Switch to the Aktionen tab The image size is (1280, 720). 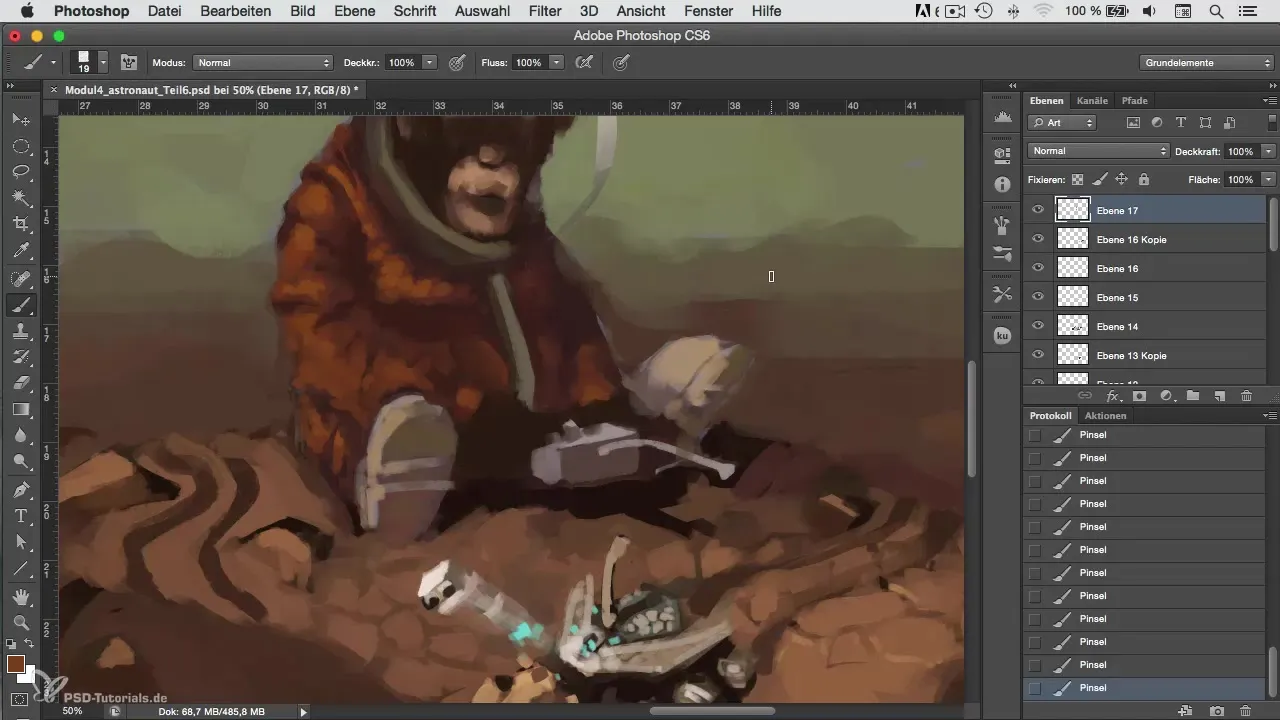point(1105,415)
